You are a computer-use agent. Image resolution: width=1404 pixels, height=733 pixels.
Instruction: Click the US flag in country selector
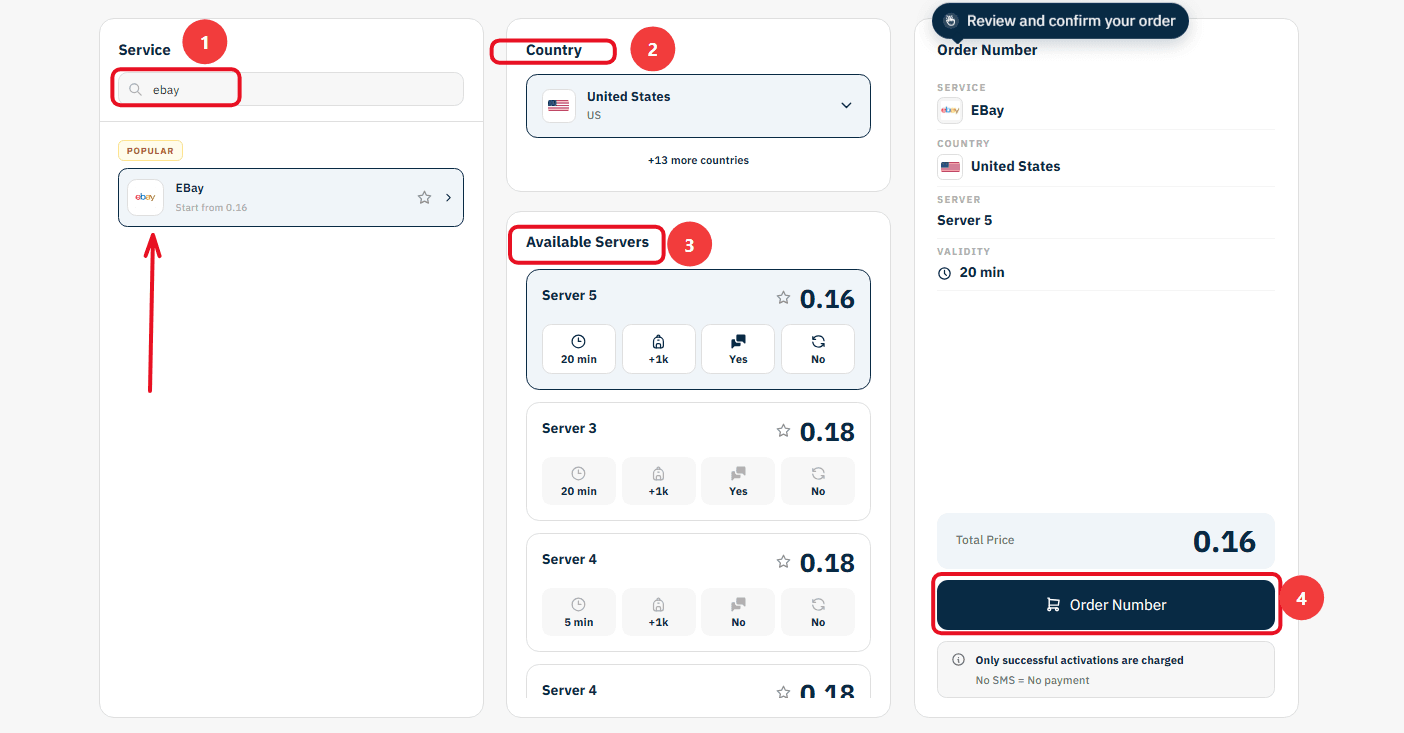[559, 106]
